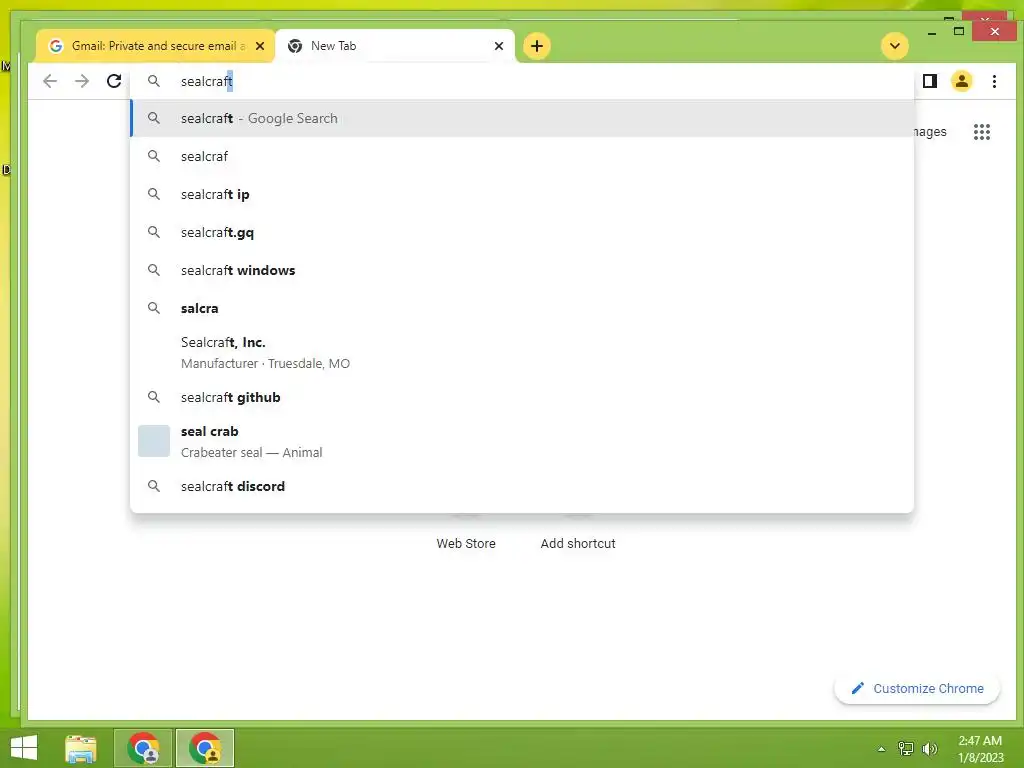Viewport: 1024px width, 768px height.
Task: Open the Windows Start button
Action: [24, 748]
